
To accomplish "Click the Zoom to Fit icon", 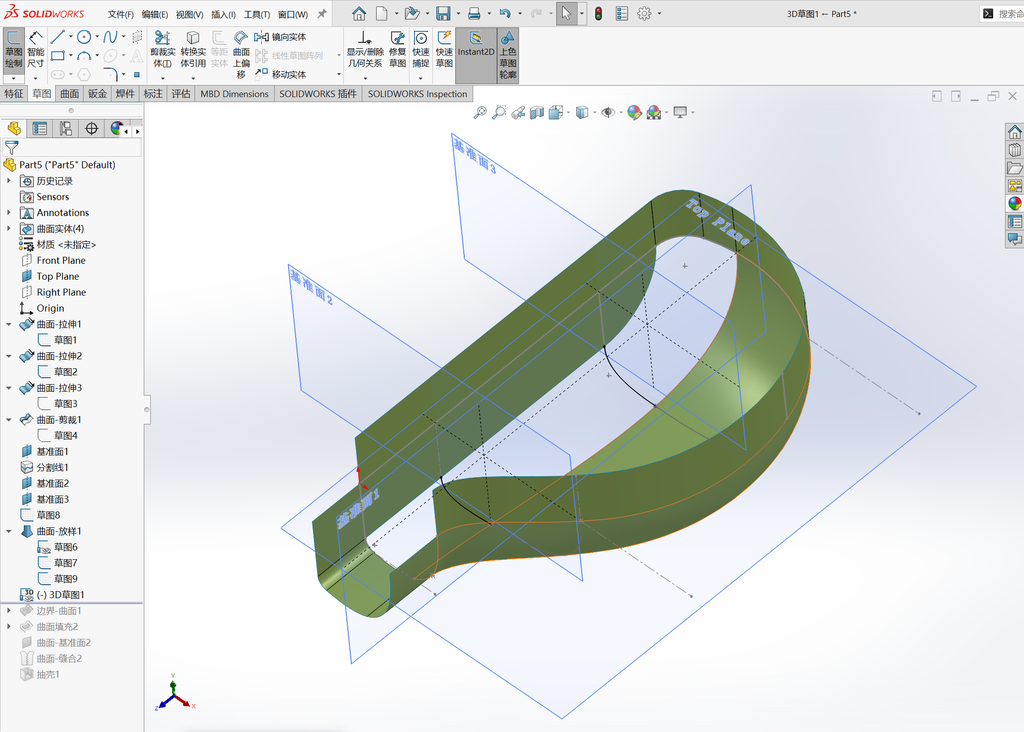I will tap(480, 112).
